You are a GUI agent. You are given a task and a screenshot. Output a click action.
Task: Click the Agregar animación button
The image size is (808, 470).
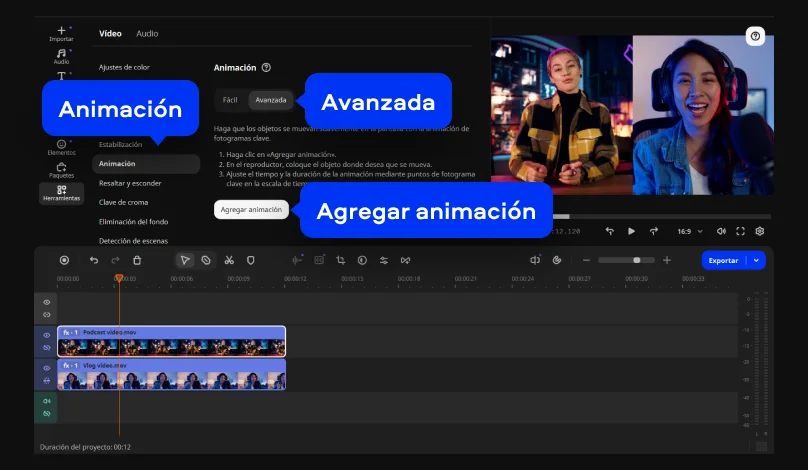(x=252, y=210)
